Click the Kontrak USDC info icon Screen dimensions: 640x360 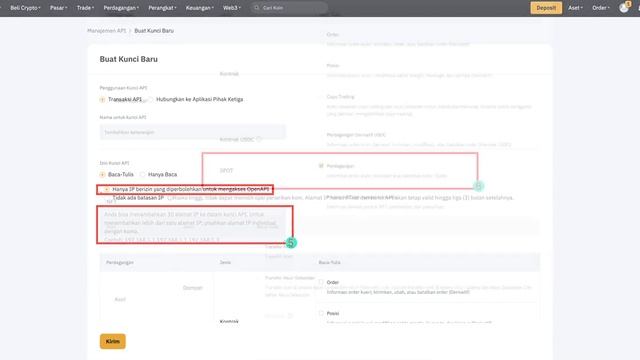259,139
